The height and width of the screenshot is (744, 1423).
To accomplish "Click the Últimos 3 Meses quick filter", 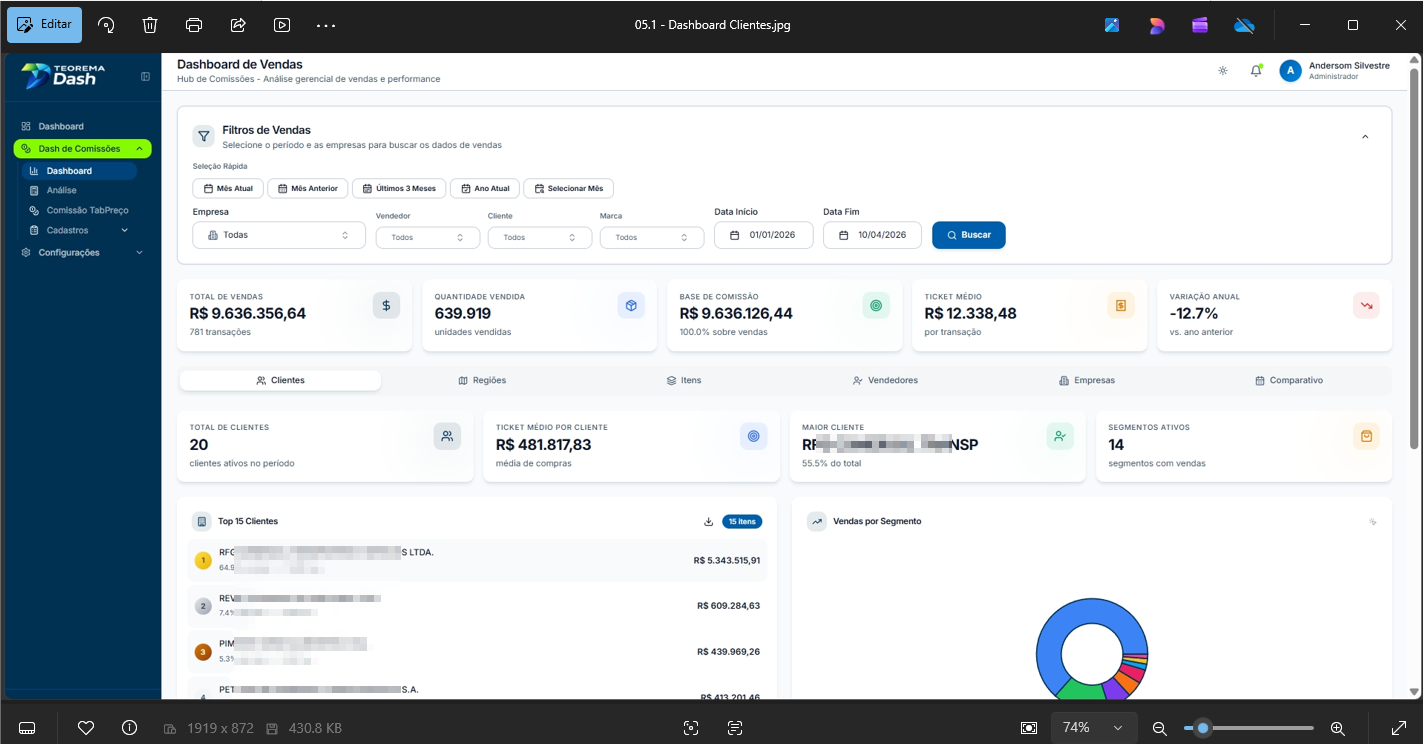I will (x=399, y=188).
